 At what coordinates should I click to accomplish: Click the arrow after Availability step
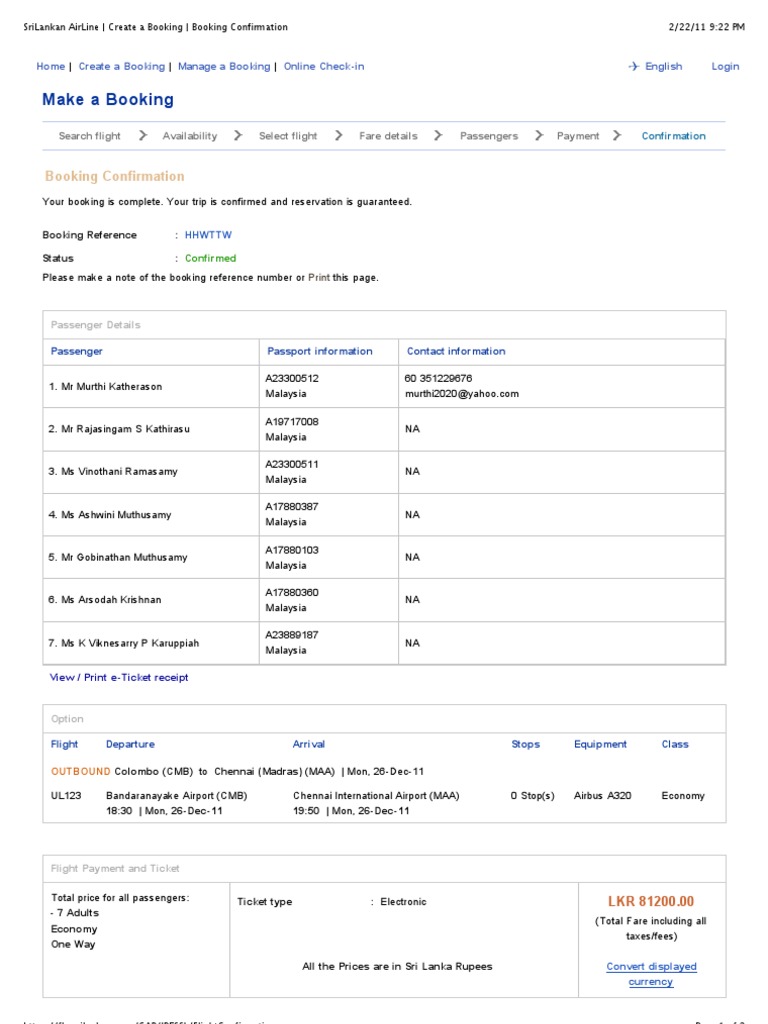pos(238,135)
